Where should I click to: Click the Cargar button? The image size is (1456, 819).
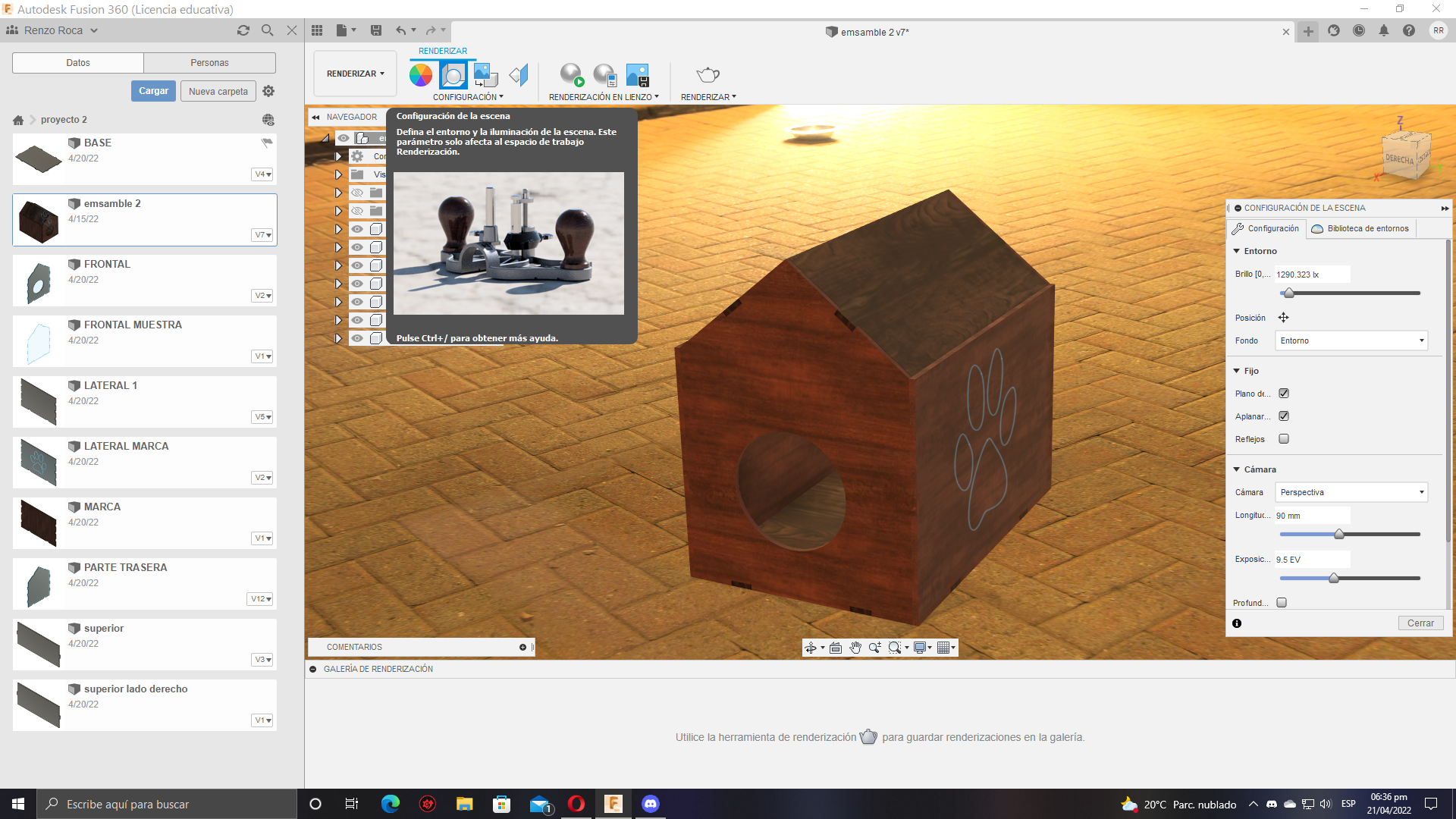(153, 91)
